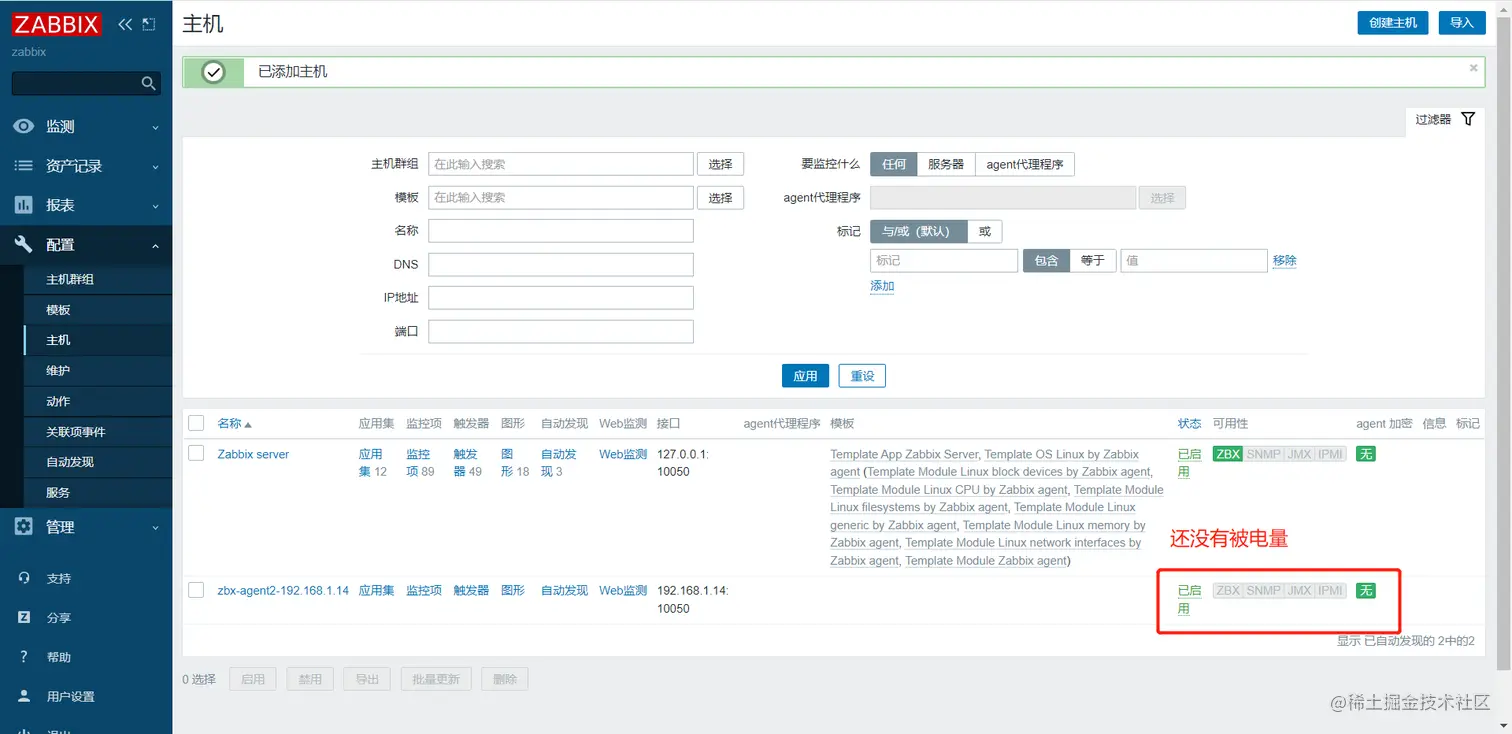Click the 监测 eye icon
The height and width of the screenshot is (734, 1512).
(23, 127)
